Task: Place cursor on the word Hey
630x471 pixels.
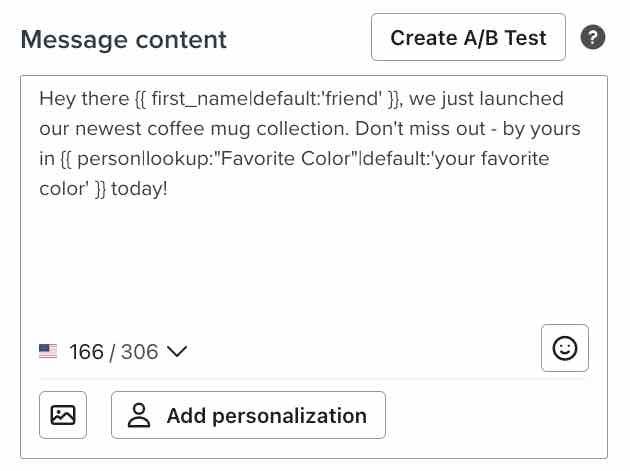Action: point(57,99)
